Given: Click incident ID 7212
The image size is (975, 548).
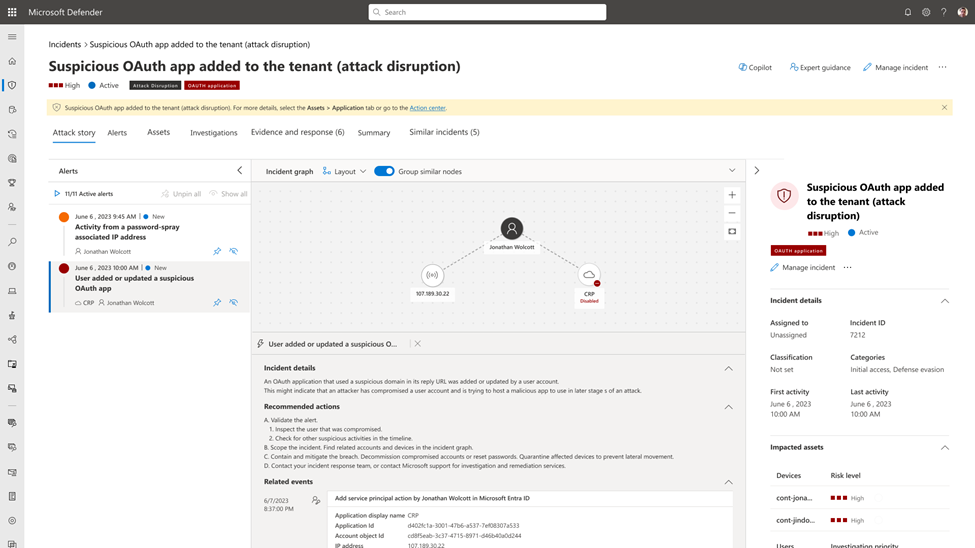Looking at the screenshot, I should [x=857, y=335].
